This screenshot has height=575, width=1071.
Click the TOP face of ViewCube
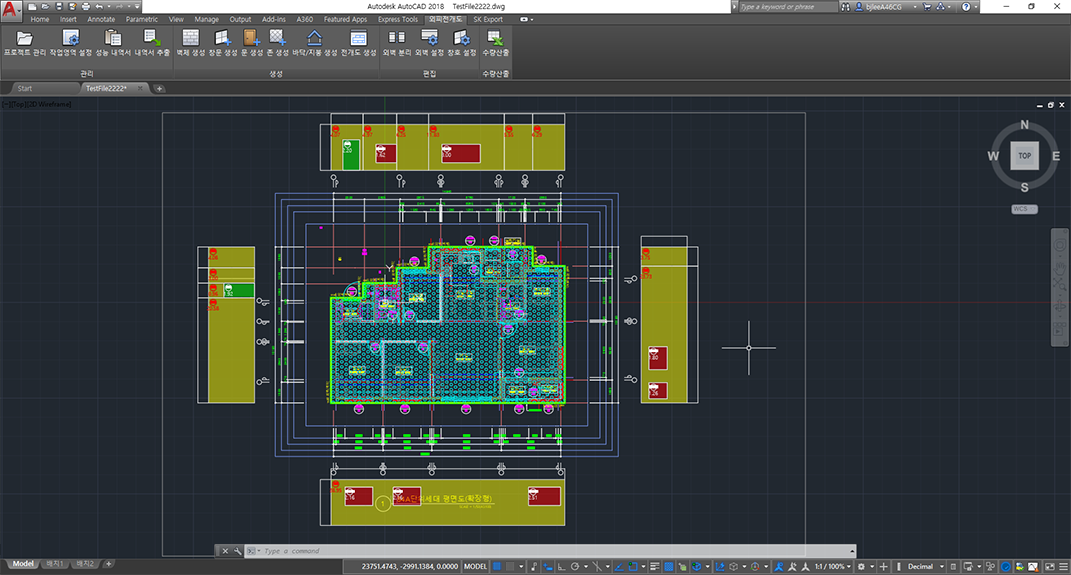(1025, 156)
